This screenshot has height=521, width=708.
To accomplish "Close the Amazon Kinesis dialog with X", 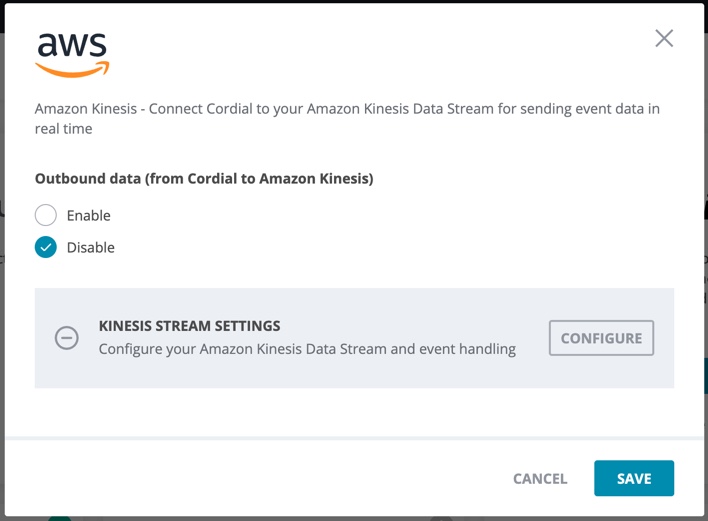I will (664, 38).
